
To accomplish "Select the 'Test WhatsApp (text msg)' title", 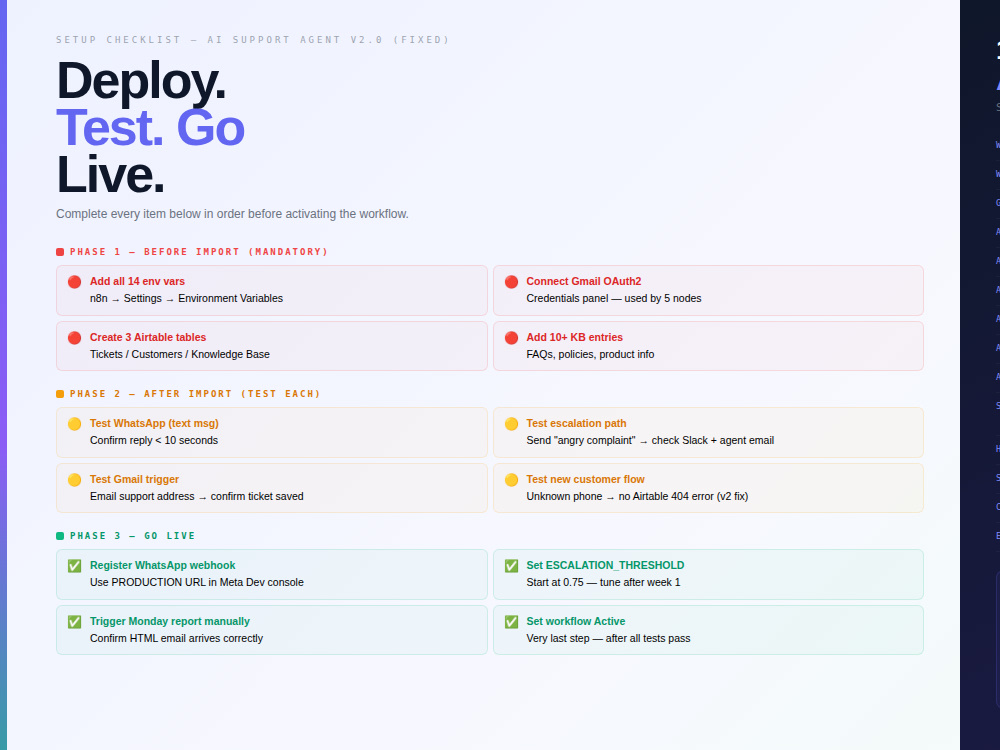I will [x=154, y=423].
